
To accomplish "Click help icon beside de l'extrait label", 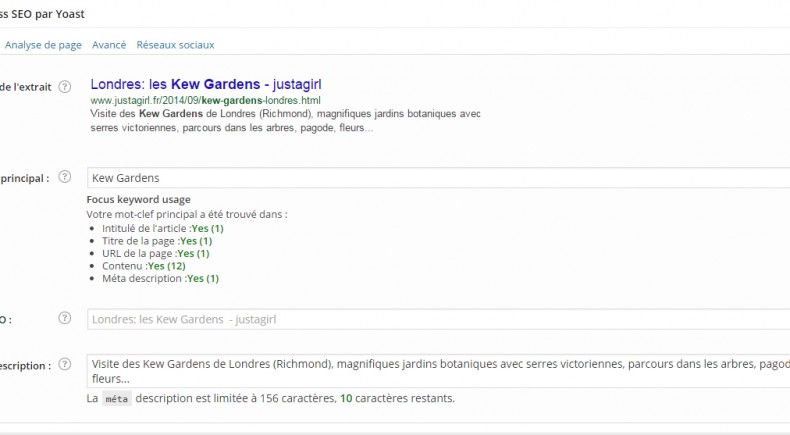I will [64, 87].
